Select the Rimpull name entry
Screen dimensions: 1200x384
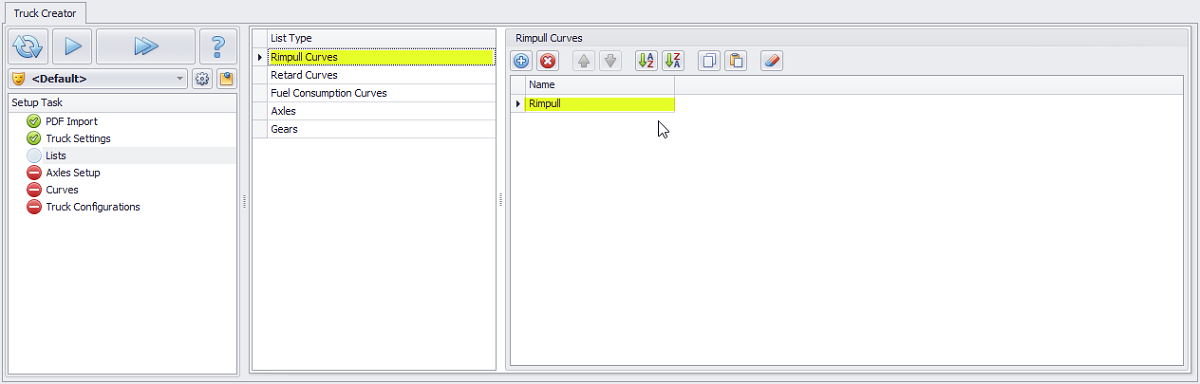coord(599,104)
